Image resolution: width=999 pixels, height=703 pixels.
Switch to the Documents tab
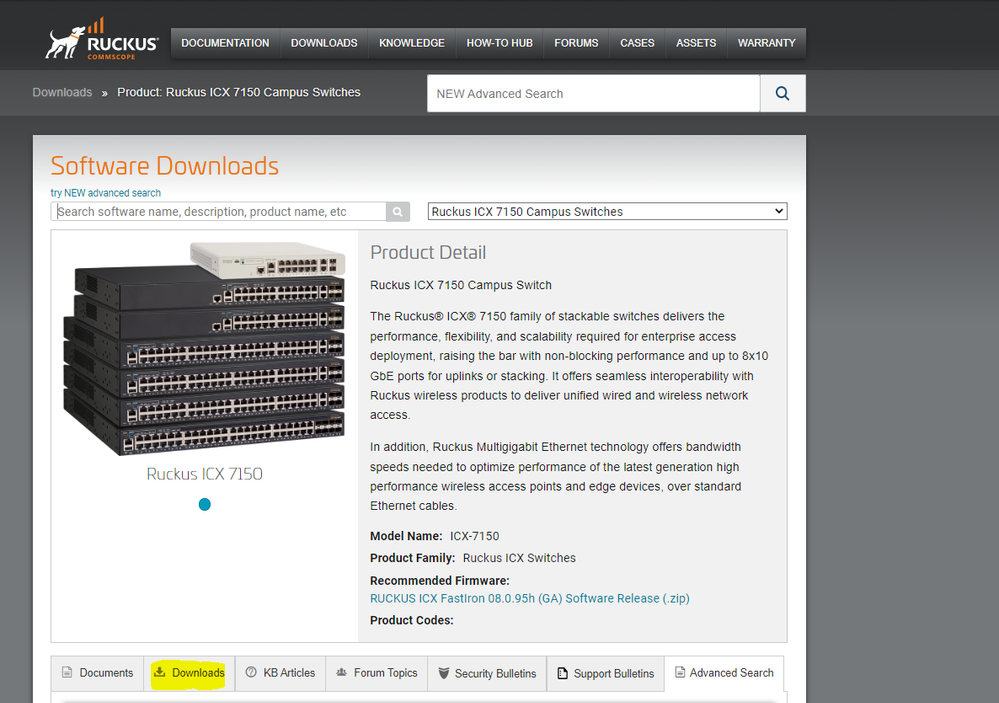pos(97,673)
